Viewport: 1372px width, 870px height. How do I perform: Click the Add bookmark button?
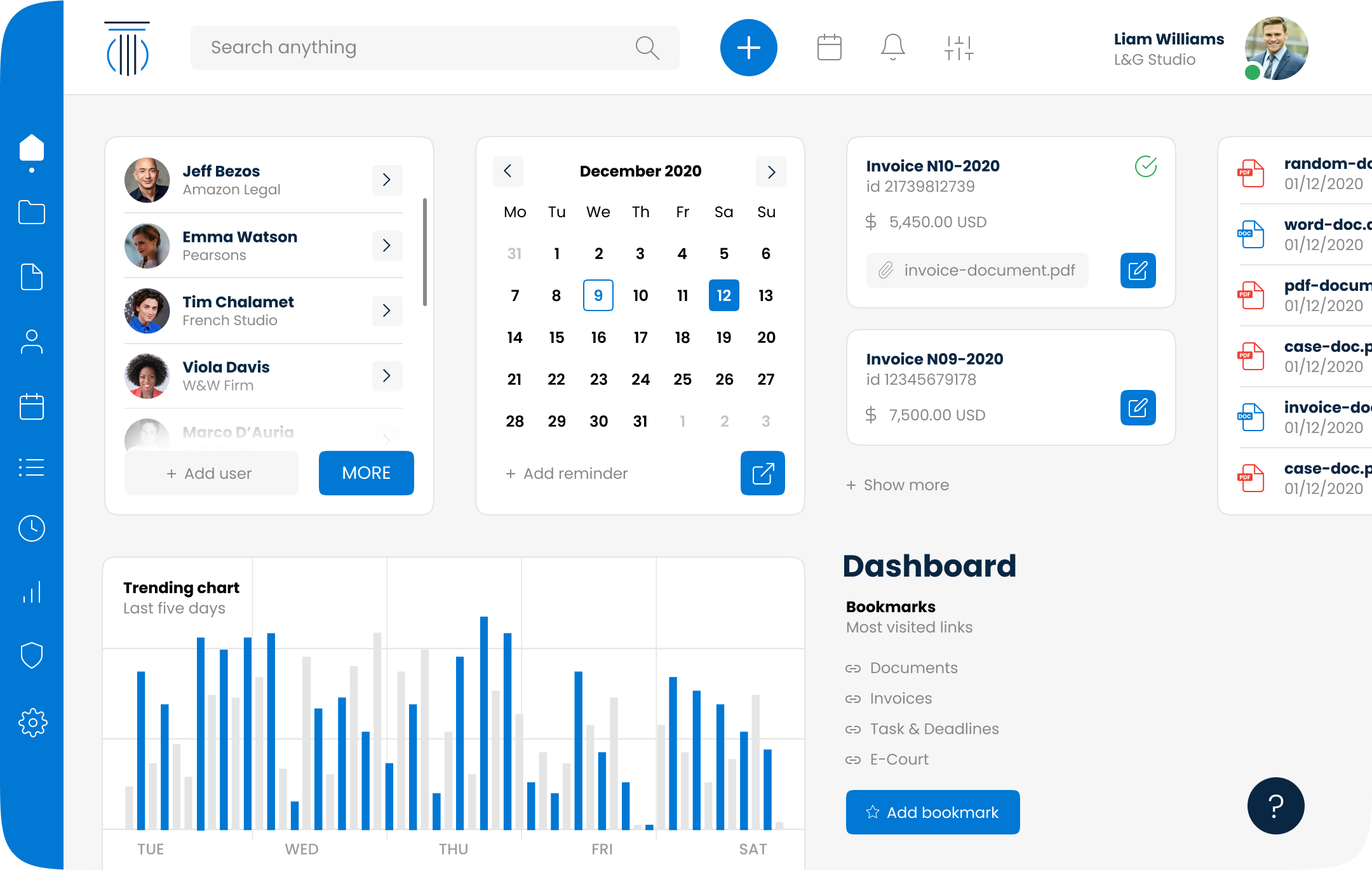(932, 812)
